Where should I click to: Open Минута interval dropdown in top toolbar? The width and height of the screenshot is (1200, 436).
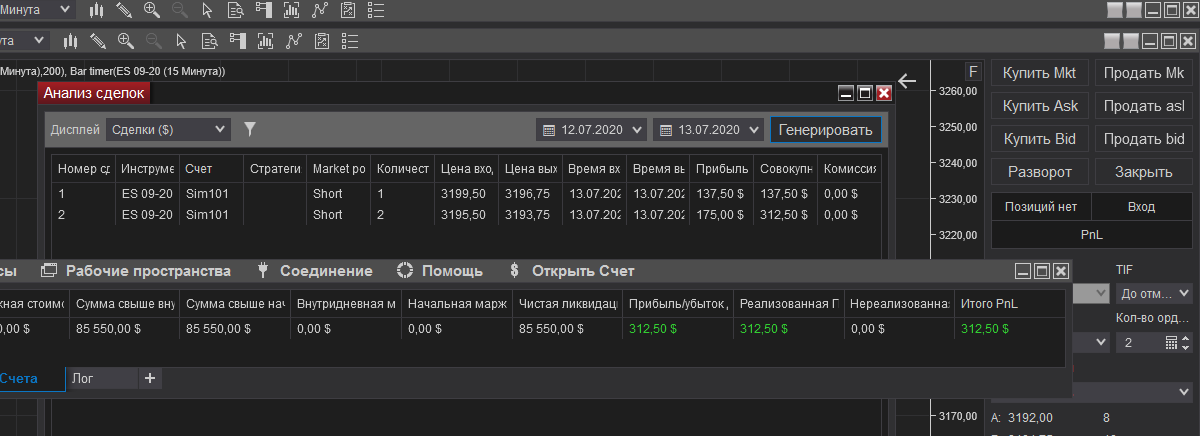[x=36, y=10]
